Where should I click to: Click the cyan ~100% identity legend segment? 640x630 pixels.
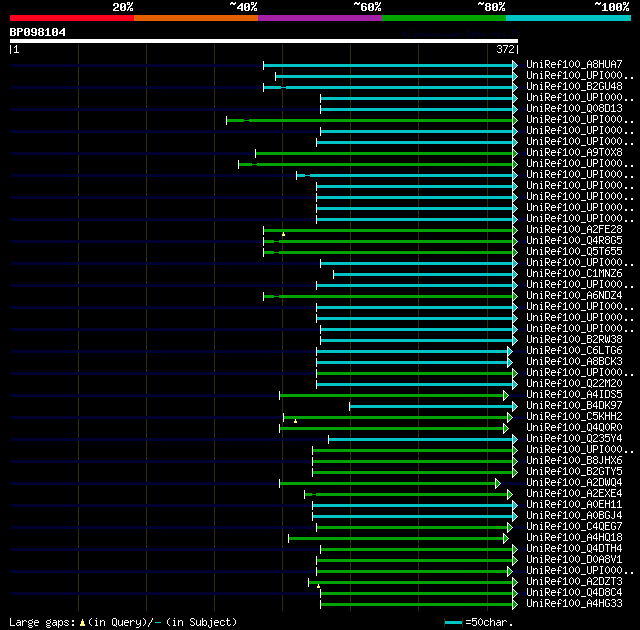pos(569,18)
